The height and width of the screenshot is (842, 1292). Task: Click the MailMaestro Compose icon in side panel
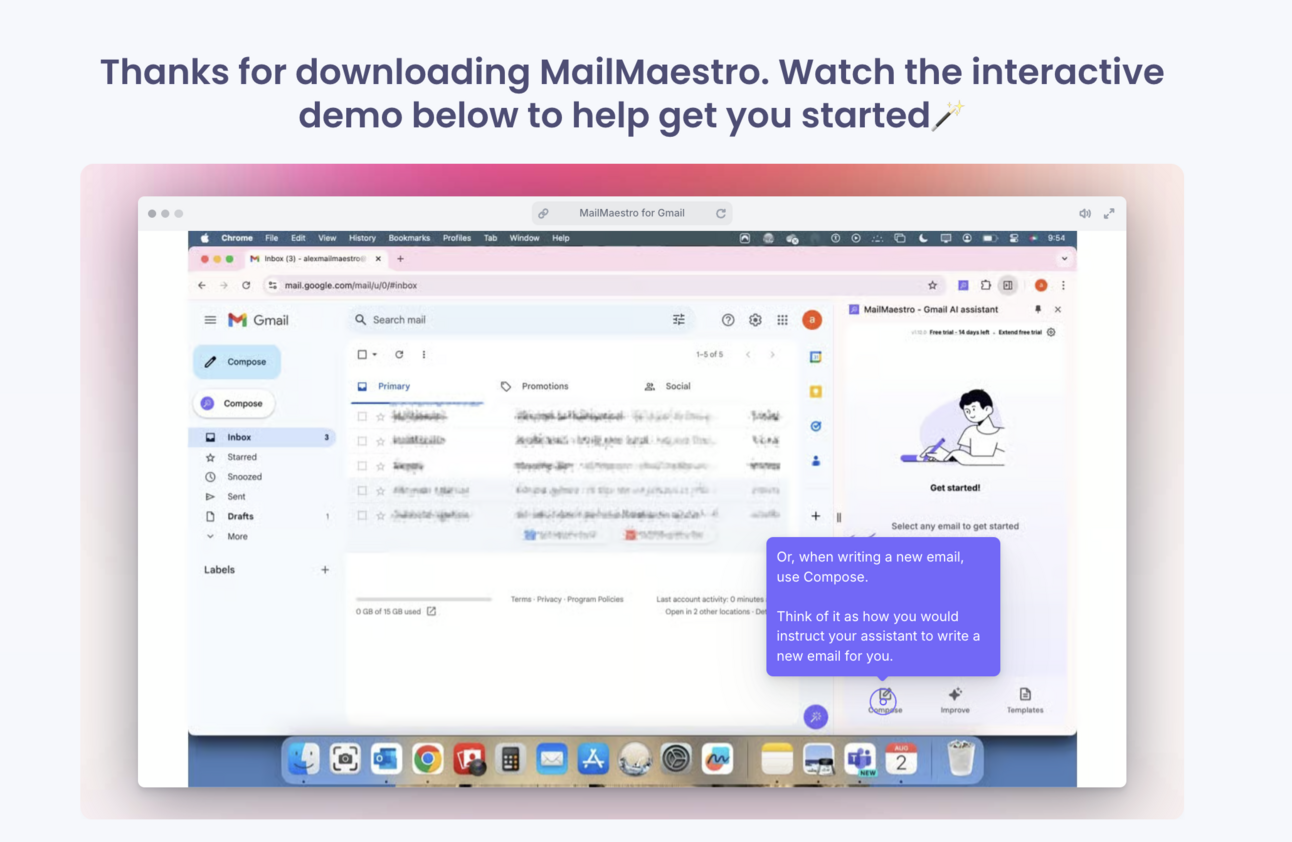(x=884, y=700)
